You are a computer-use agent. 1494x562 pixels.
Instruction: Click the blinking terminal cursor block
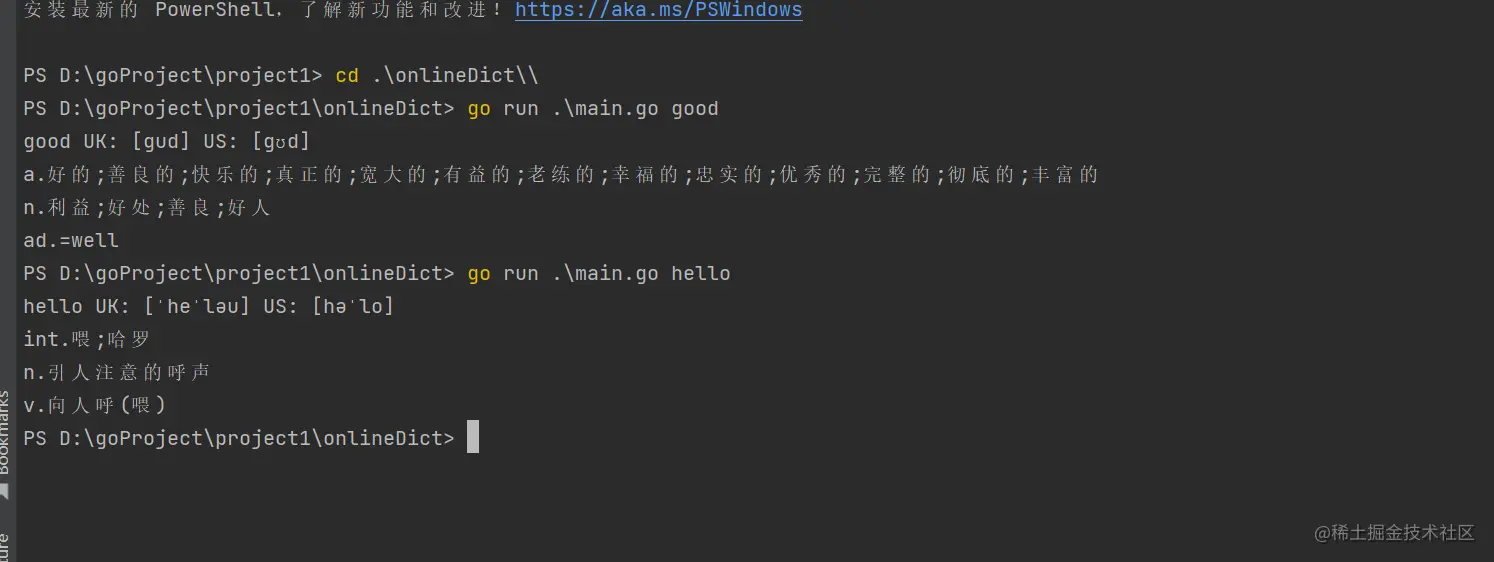(473, 438)
